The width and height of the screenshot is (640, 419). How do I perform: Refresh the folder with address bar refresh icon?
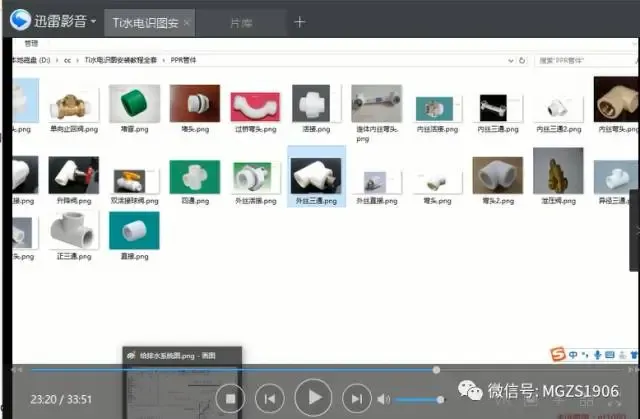pos(522,60)
